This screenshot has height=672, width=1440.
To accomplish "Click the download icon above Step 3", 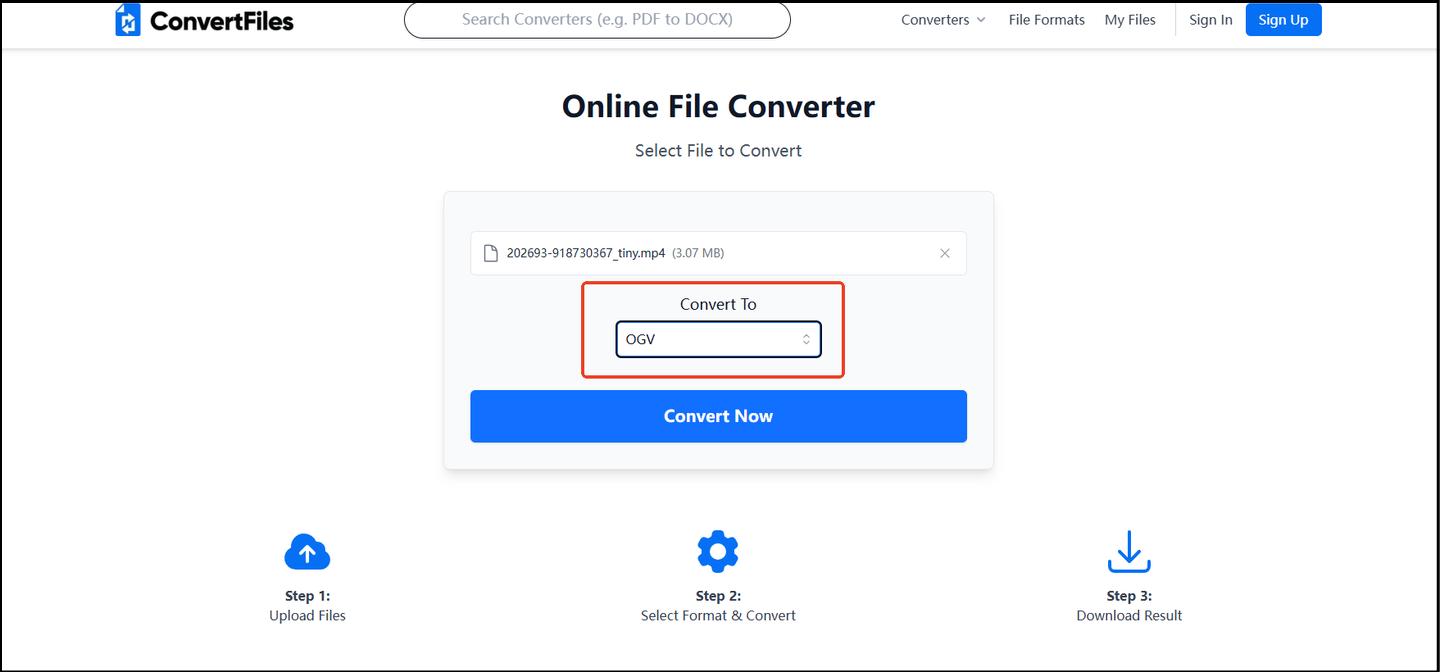I will click(x=1128, y=551).
